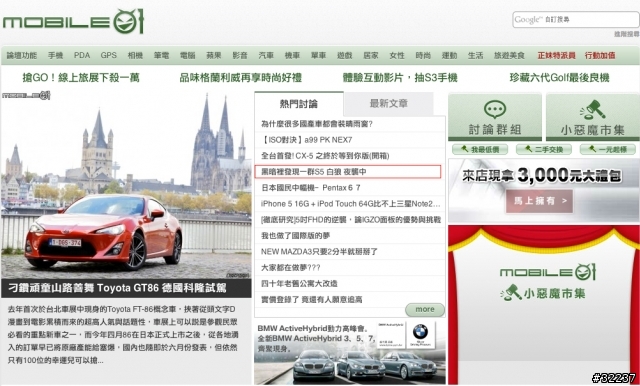Open the 筆電 category
The height and width of the screenshot is (386, 640).
pyautogui.click(x=161, y=55)
